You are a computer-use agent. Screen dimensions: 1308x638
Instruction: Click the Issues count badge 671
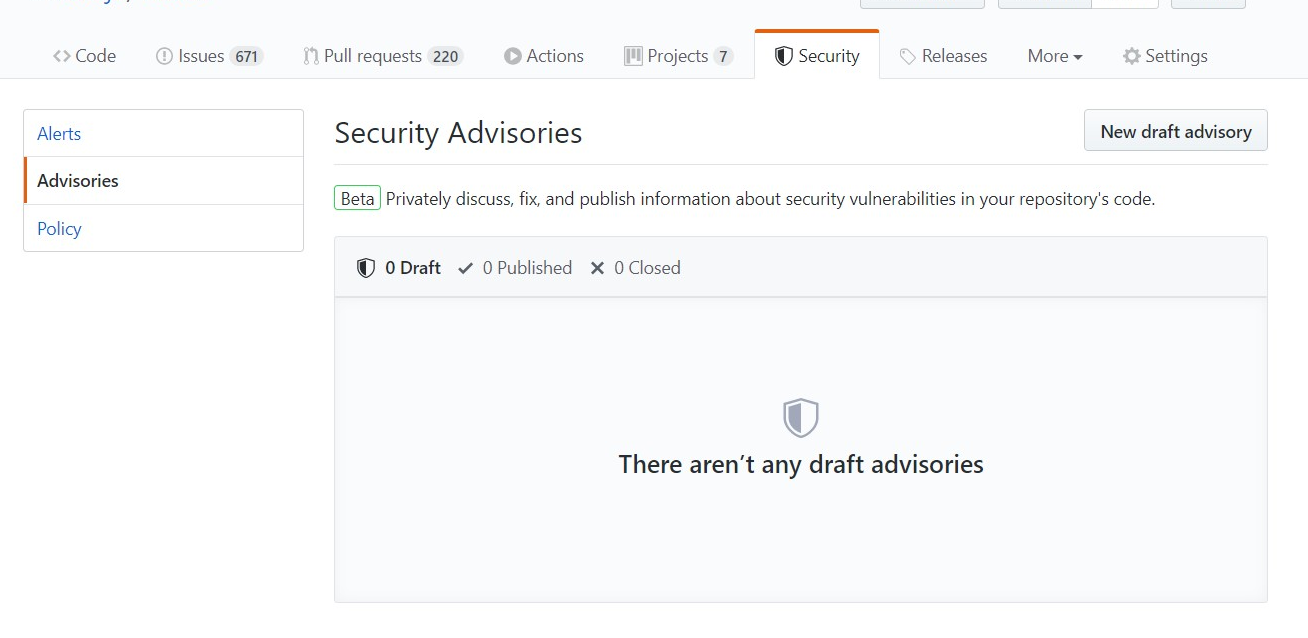[x=246, y=57]
